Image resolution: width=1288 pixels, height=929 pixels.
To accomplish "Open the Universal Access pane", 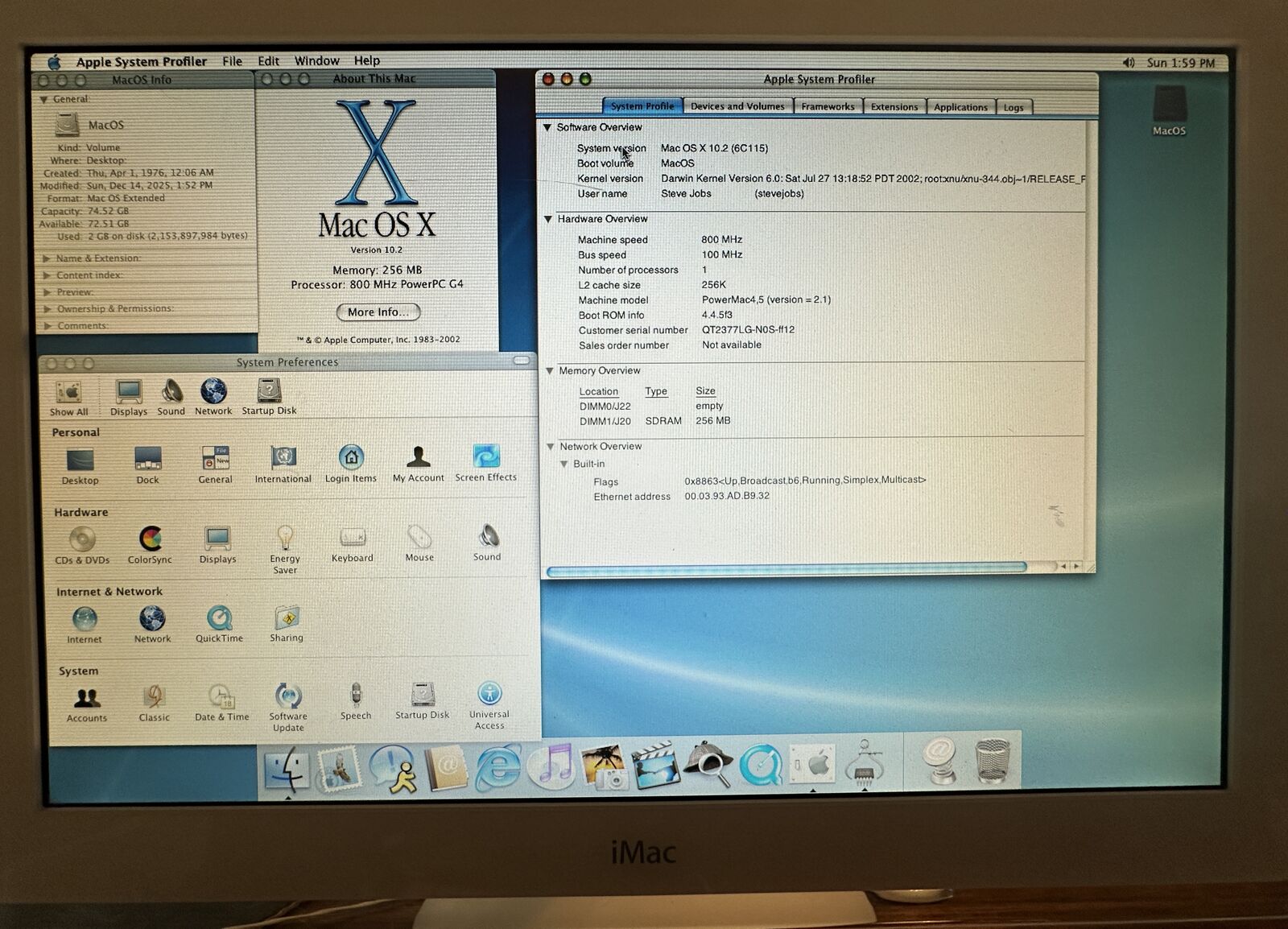I will 489,695.
